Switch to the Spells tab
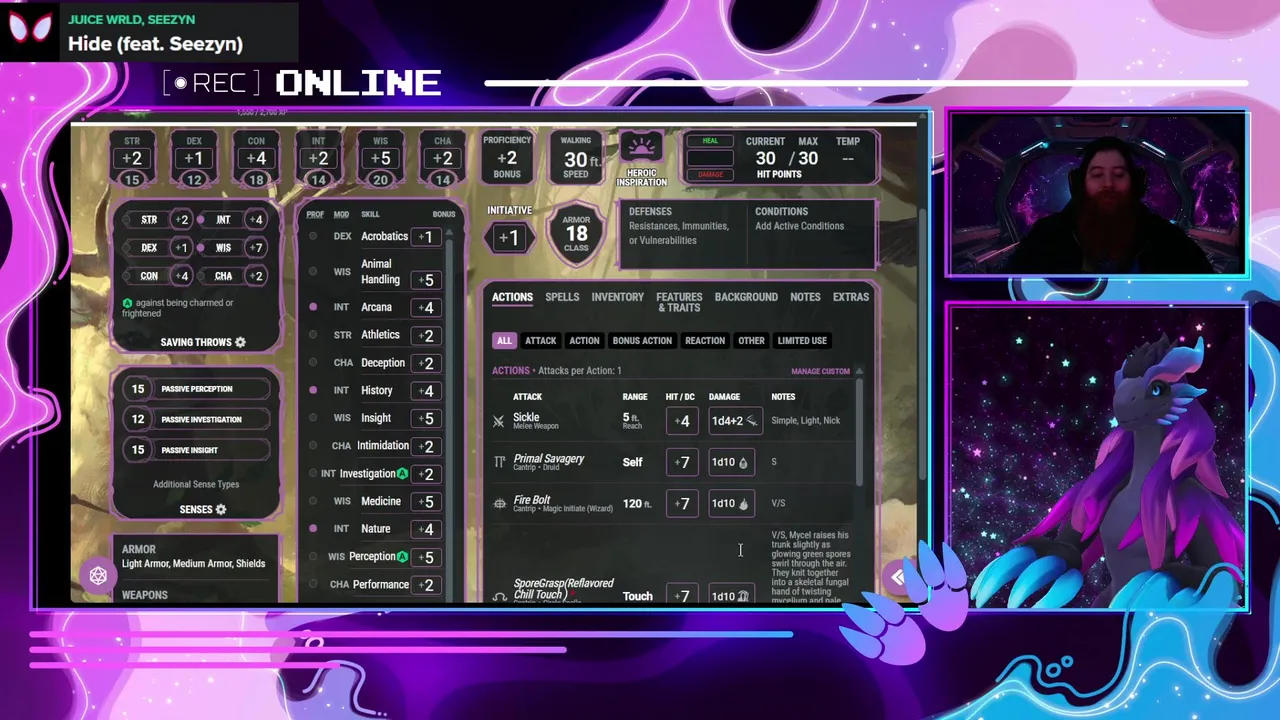Viewport: 1280px width, 720px height. click(562, 297)
